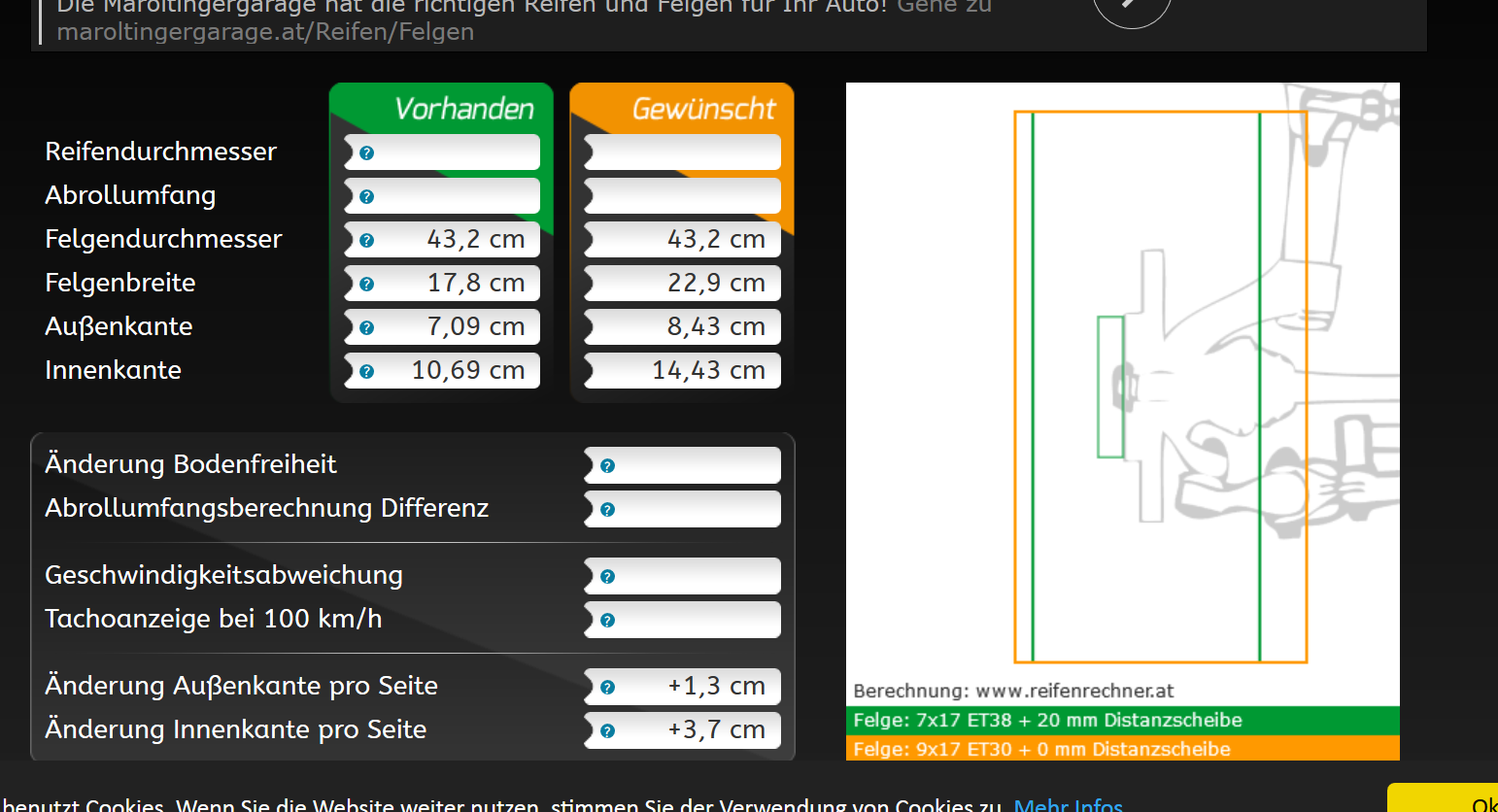Open the Mehr Infos cookie link
This screenshot has width=1498, height=812.
[x=1068, y=803]
